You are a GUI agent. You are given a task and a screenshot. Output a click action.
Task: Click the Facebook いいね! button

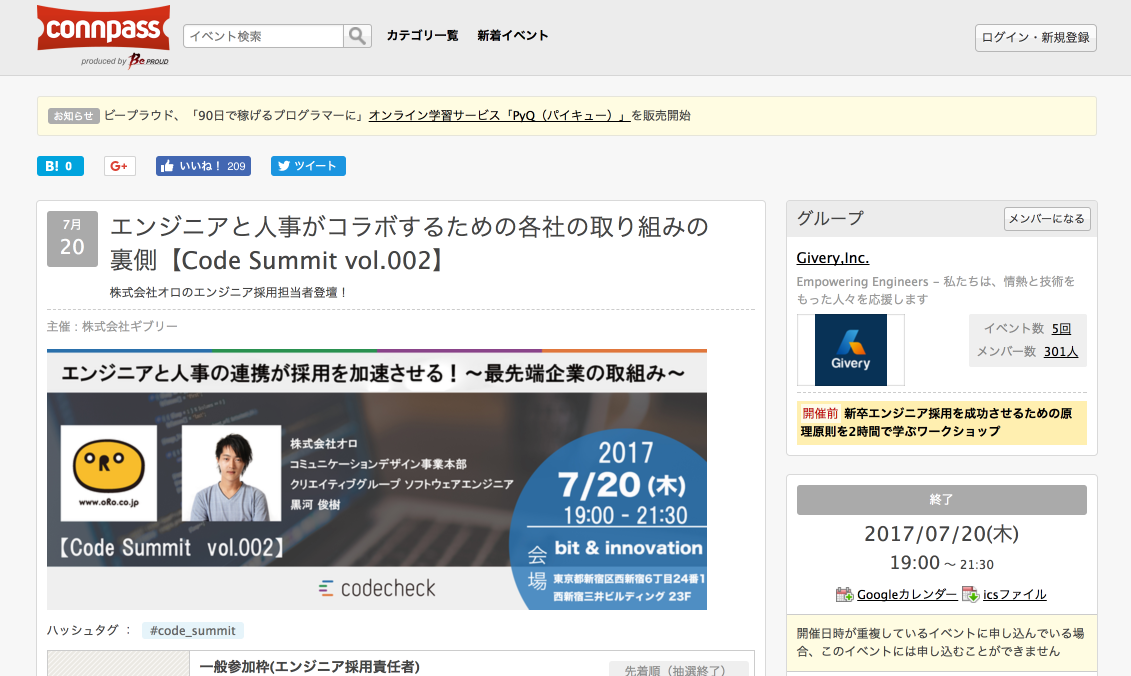[203, 166]
